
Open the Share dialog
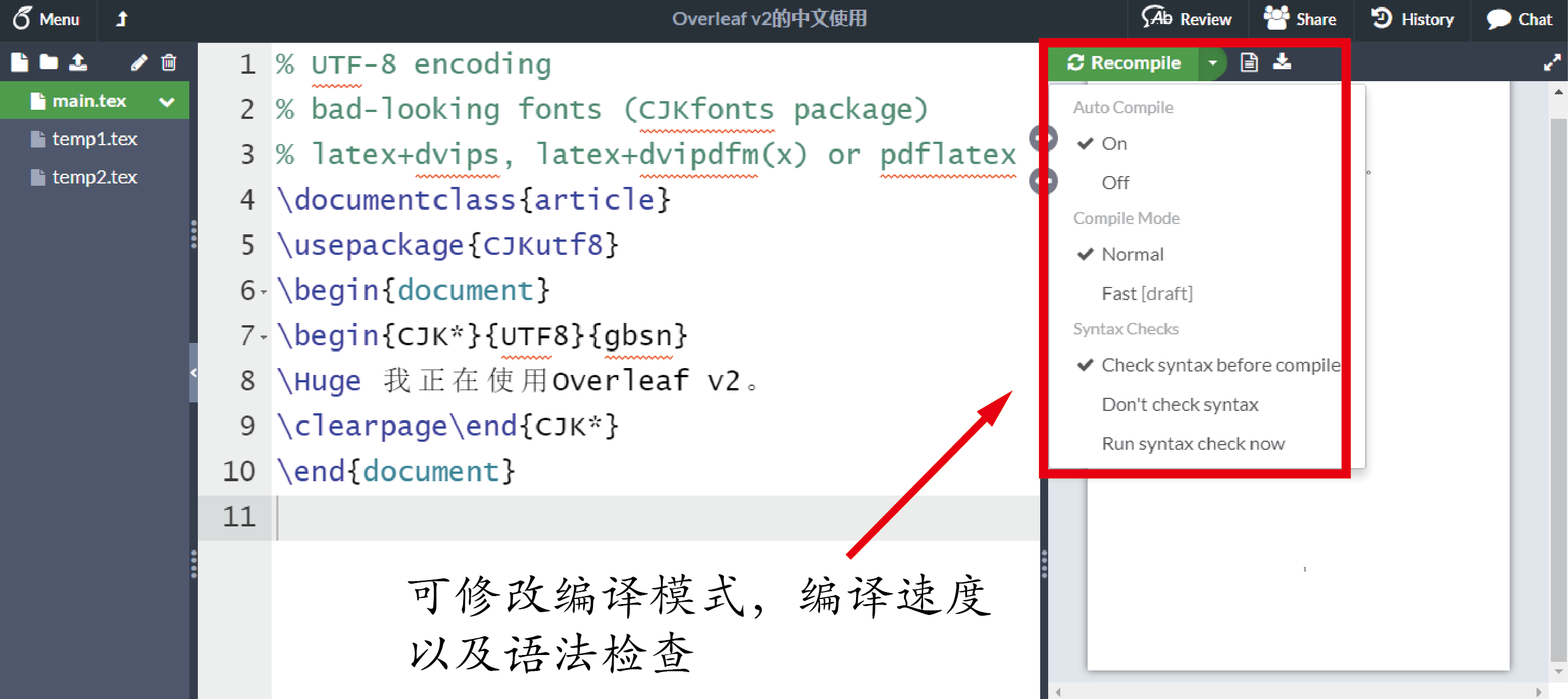[x=1300, y=19]
